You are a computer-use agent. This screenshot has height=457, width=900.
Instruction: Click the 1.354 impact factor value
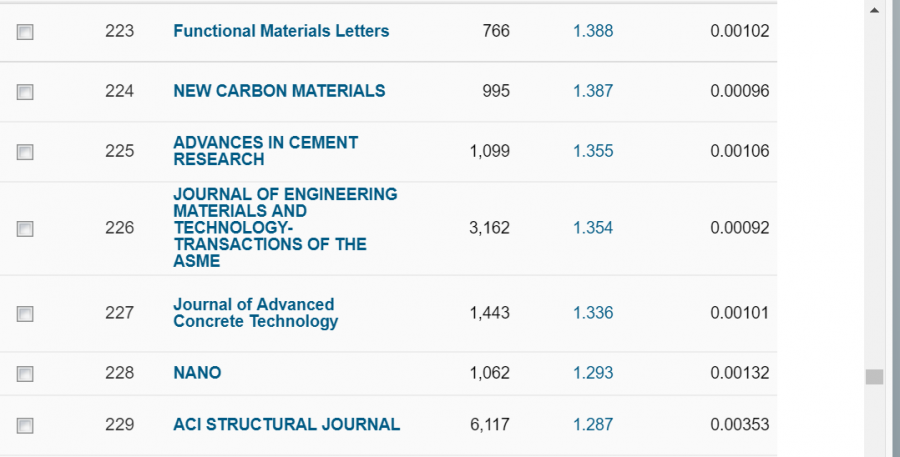coord(593,228)
